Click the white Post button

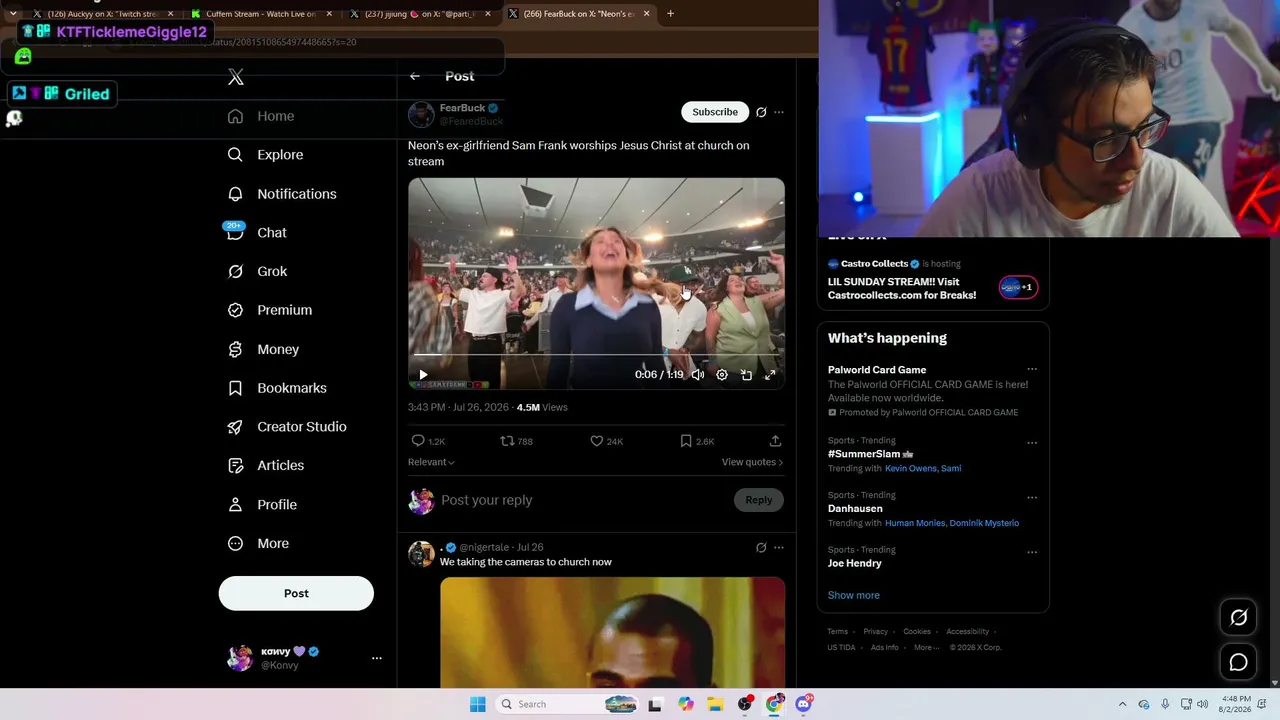pos(296,593)
